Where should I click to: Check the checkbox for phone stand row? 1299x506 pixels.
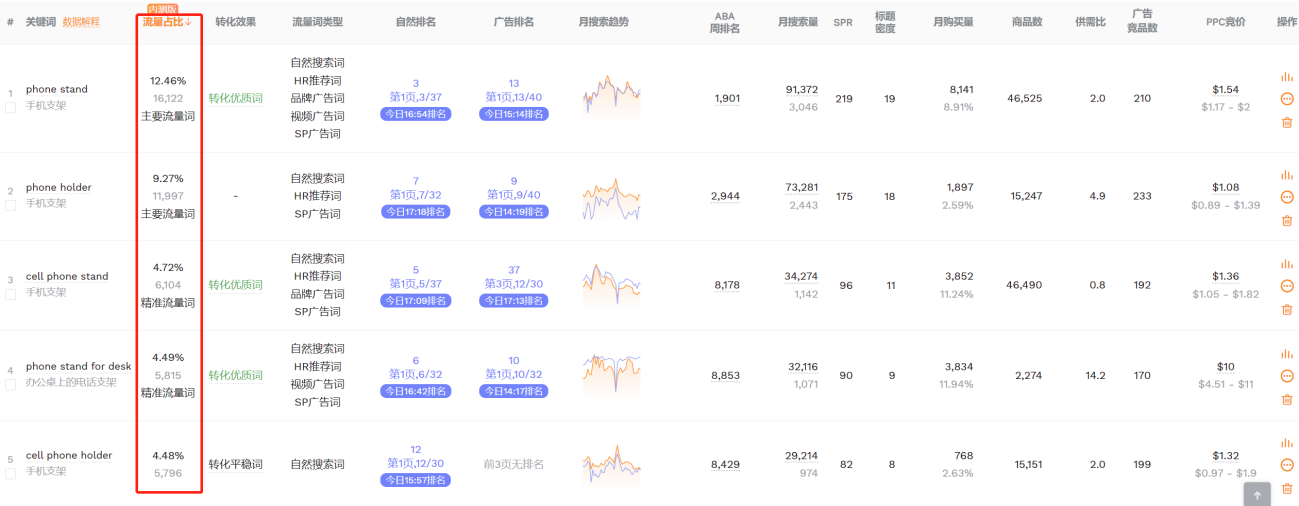11,107
